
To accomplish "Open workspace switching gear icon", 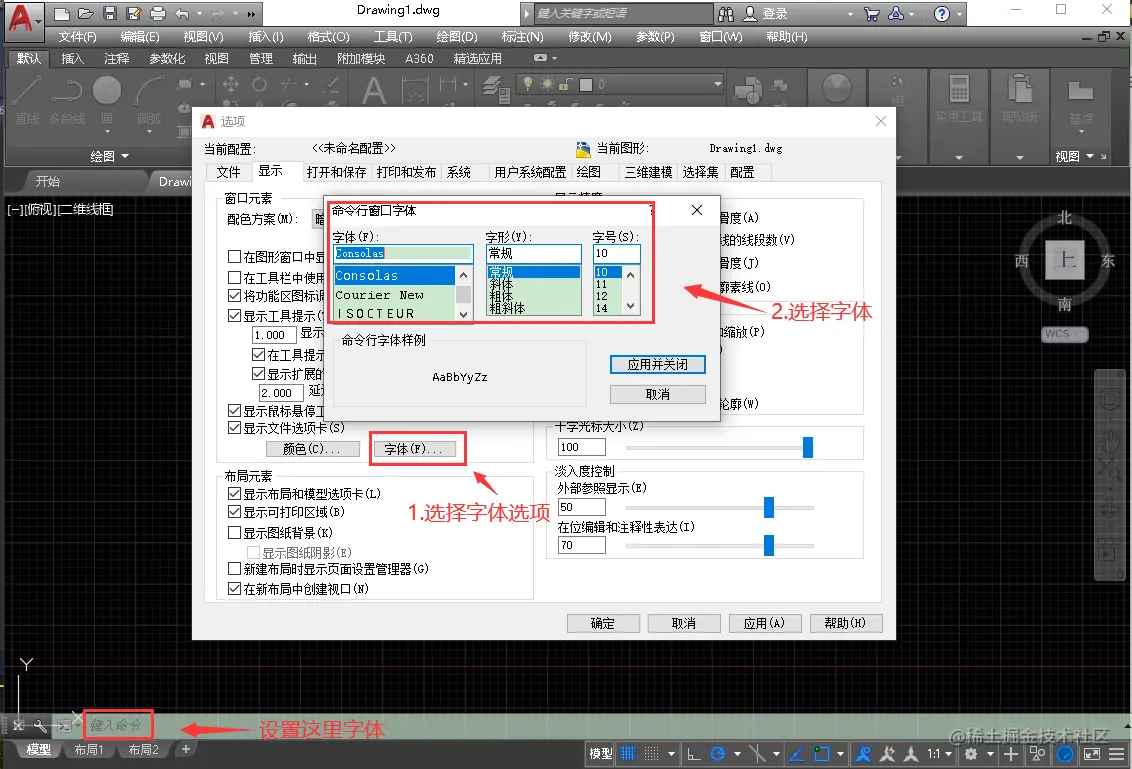I will [971, 754].
